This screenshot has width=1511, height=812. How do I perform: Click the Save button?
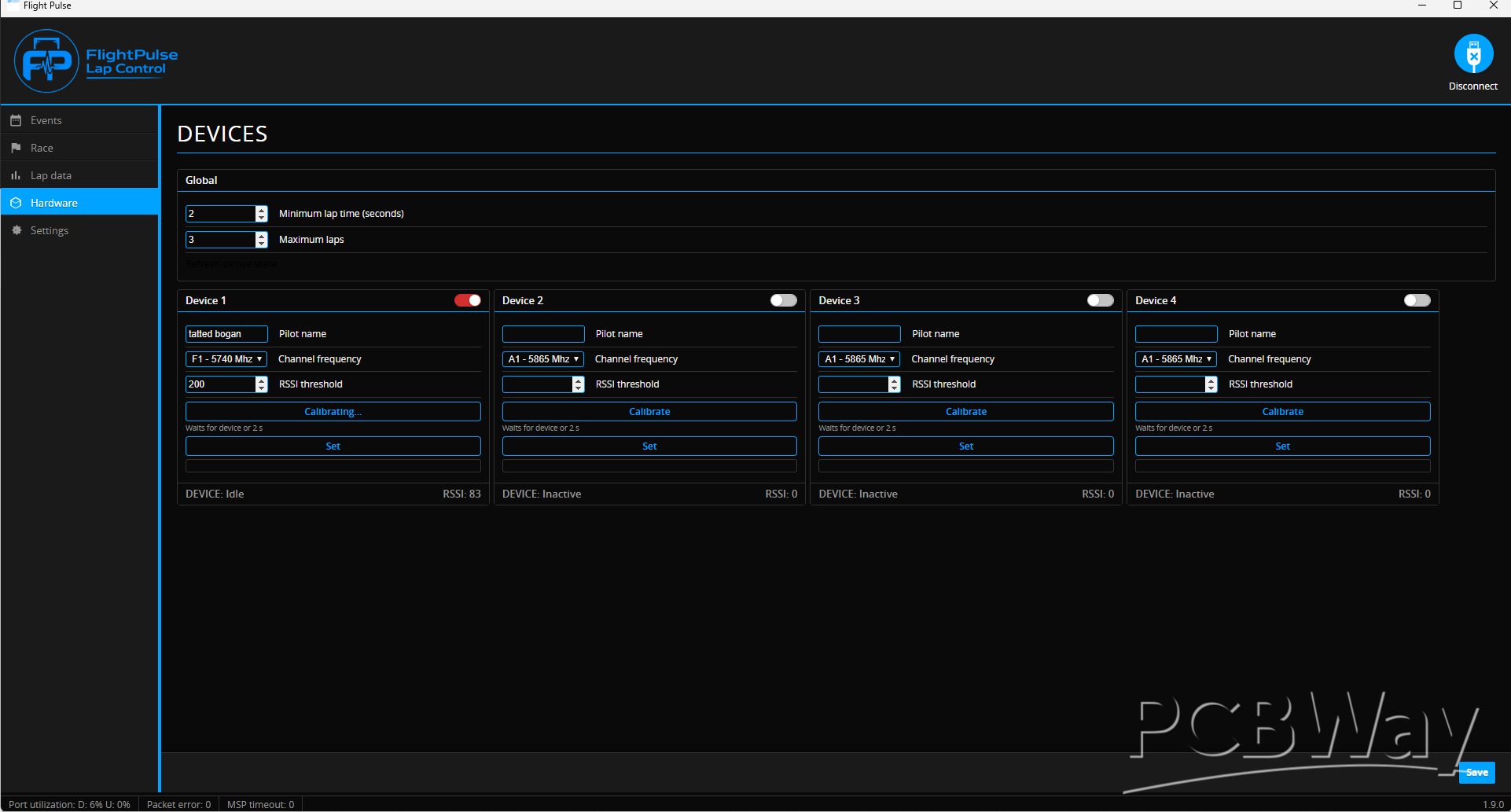[1476, 772]
